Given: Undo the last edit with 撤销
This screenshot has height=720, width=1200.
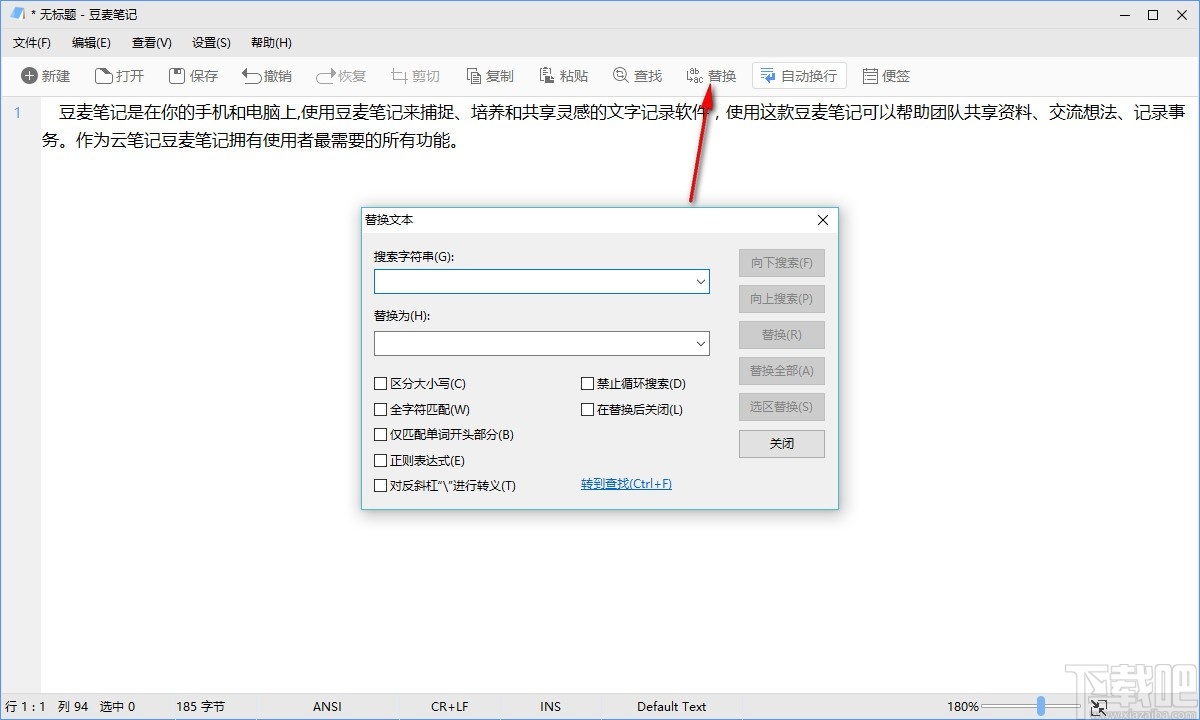Looking at the screenshot, I should tap(266, 75).
